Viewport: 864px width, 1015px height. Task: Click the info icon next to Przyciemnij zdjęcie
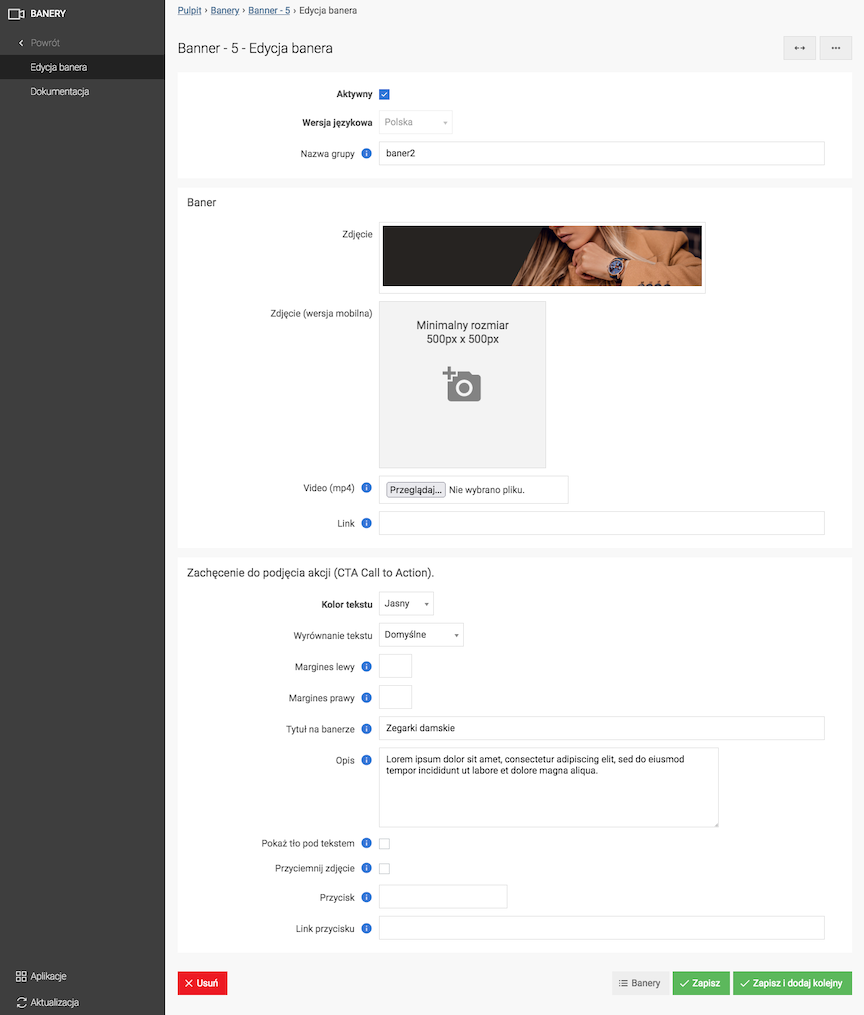coord(366,867)
